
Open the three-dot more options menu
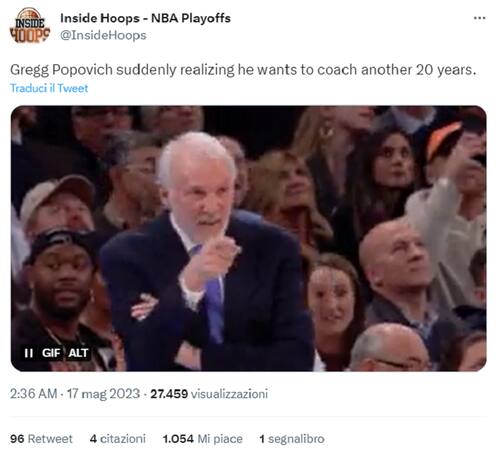pyautogui.click(x=479, y=18)
